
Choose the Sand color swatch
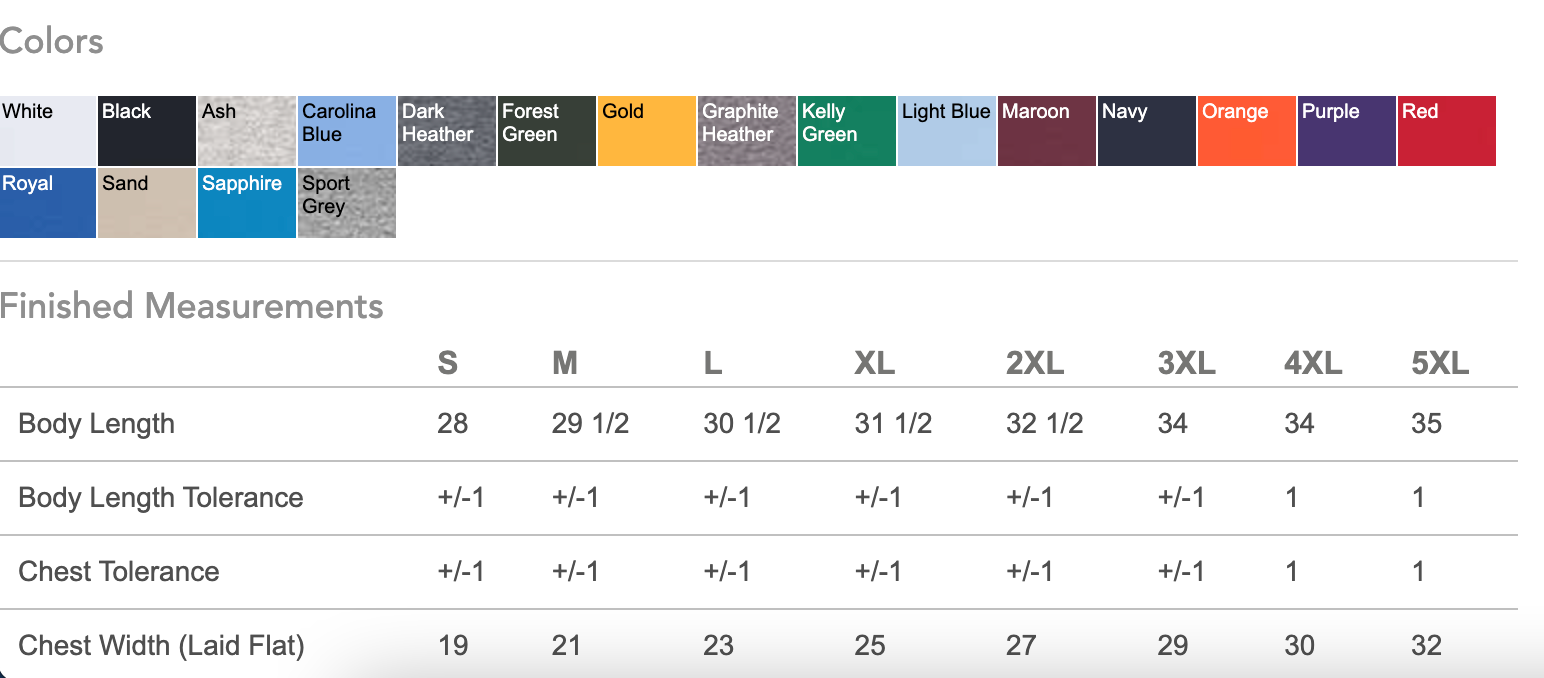147,203
